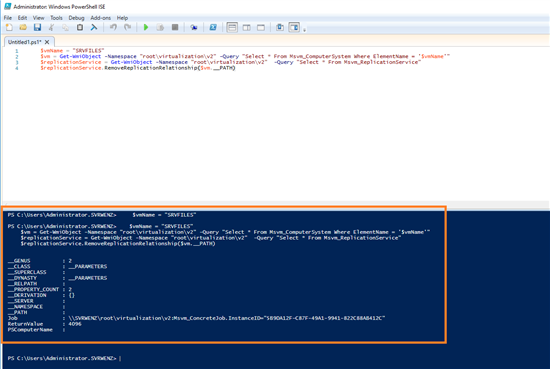Open new remote PowerShell tab
The height and width of the screenshot is (369, 550).
pyautogui.click(x=194, y=27)
